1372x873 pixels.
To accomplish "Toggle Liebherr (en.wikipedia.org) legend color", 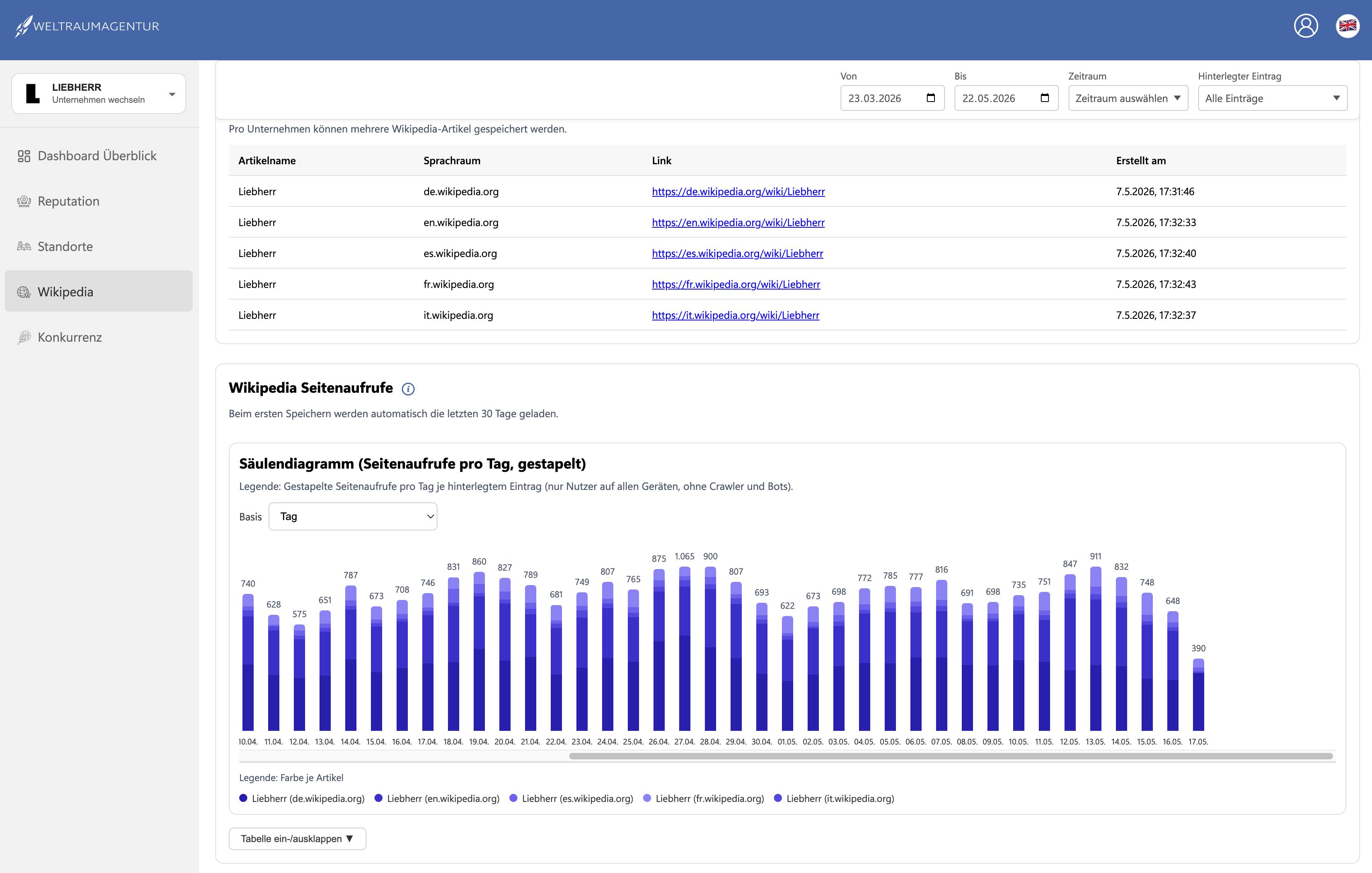I will click(x=379, y=798).
